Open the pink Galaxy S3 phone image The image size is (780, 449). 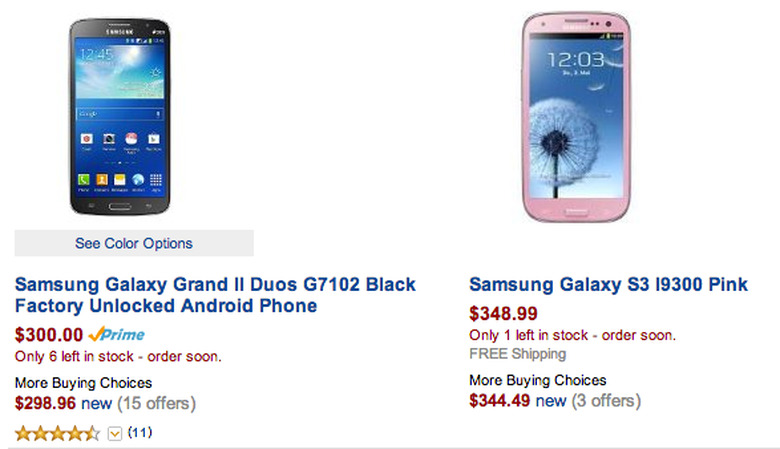pyautogui.click(x=576, y=117)
